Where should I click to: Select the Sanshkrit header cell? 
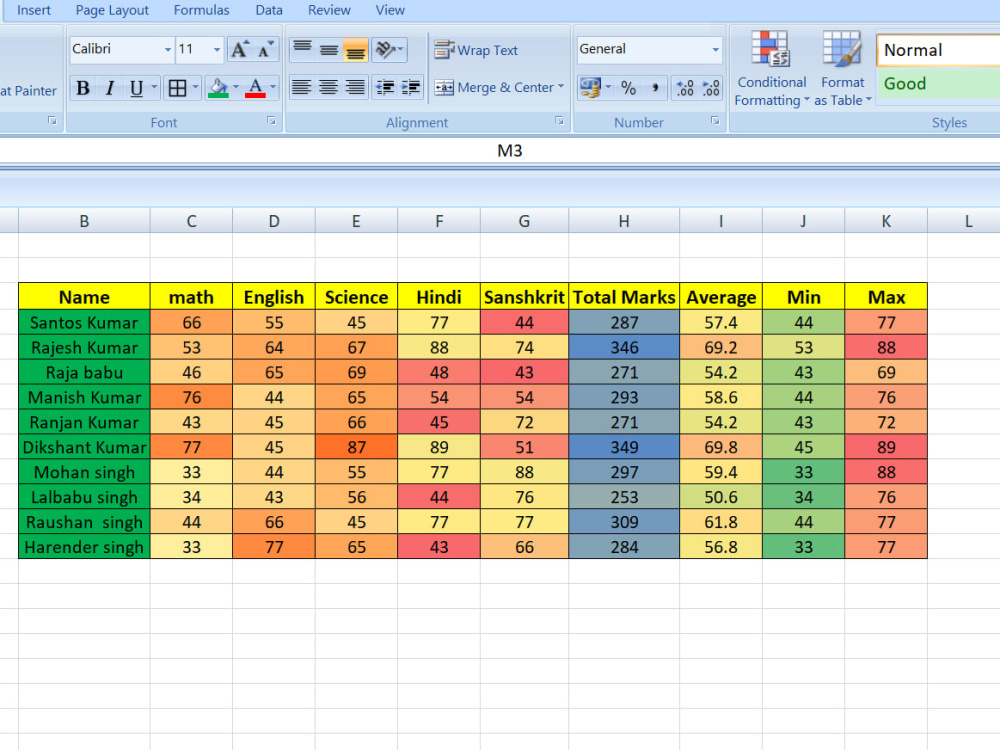point(524,297)
